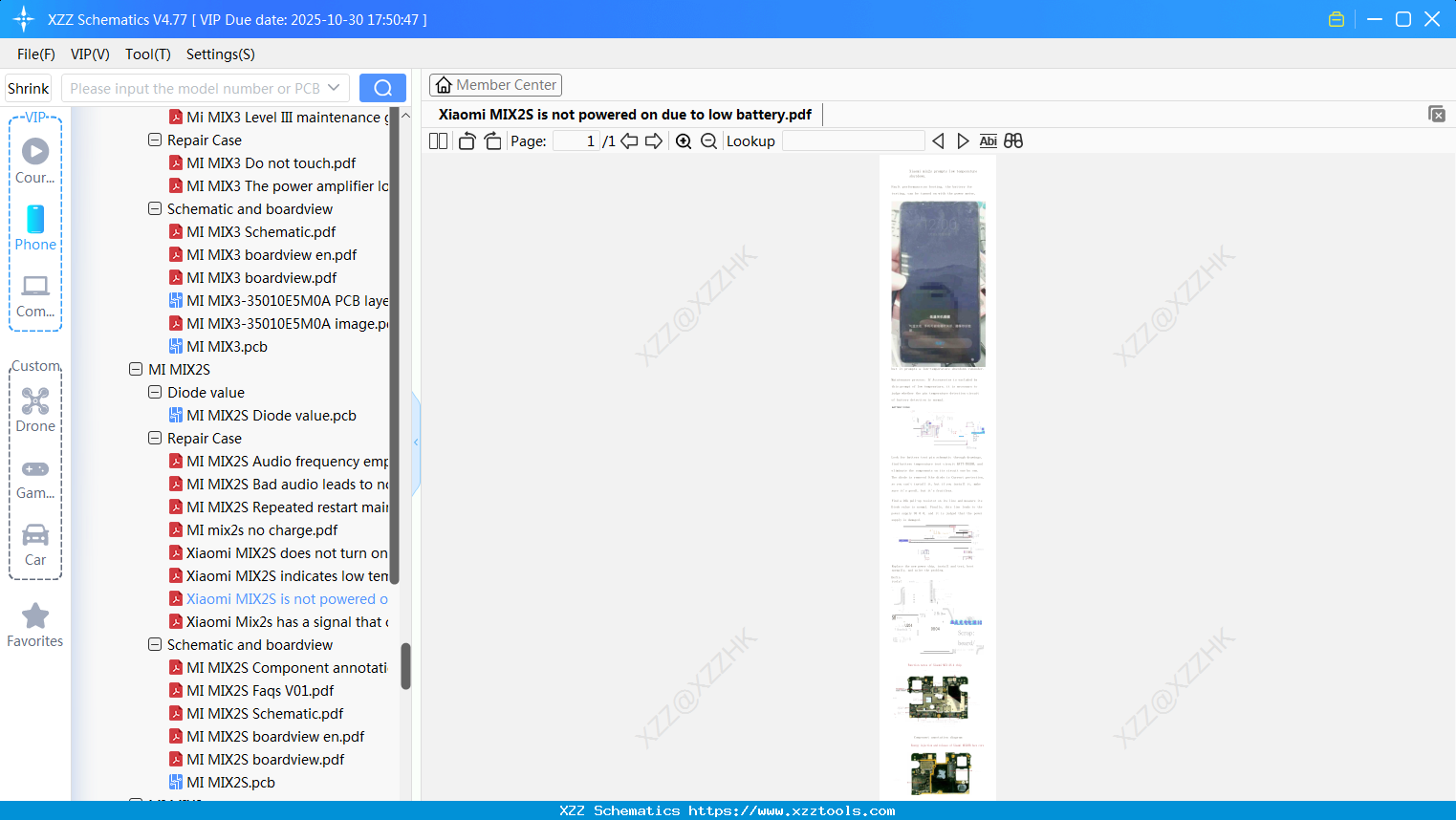This screenshot has height=820, width=1456.
Task: Toggle the two-page view icon
Action: tap(438, 140)
